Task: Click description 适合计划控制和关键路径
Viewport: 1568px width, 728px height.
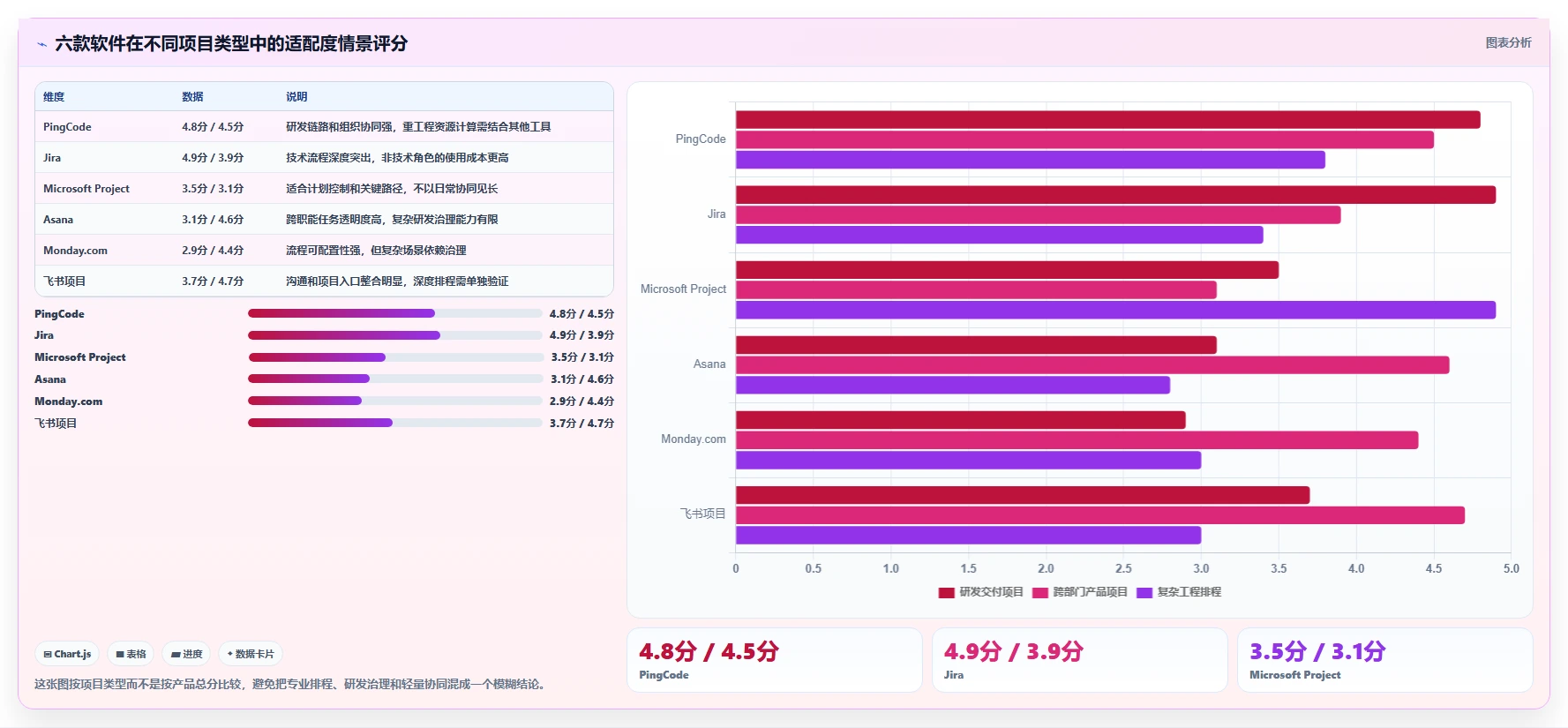Action: [x=392, y=189]
